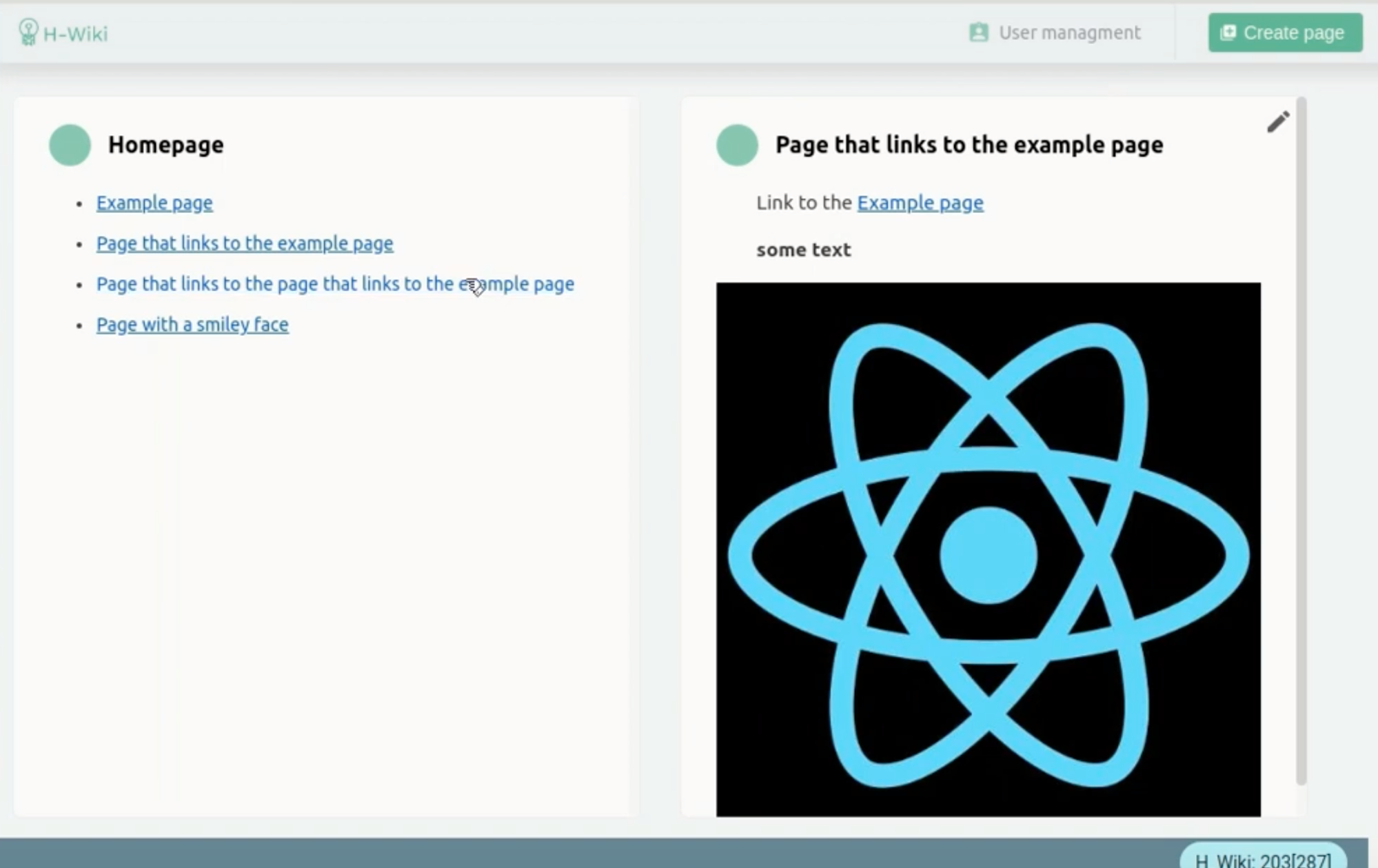Screen dimensions: 1378x868
Task: Open the Example page link in Homepage list
Action: click(154, 203)
